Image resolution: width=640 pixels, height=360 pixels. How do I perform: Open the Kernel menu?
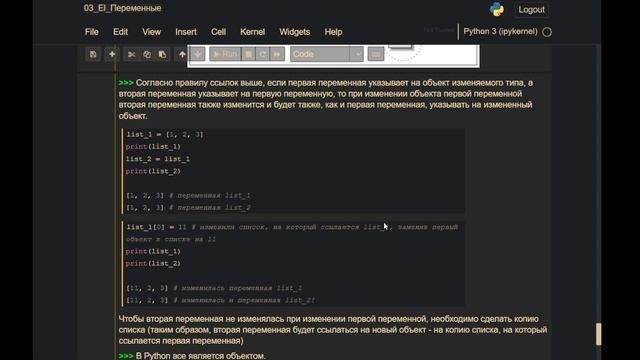pos(253,32)
